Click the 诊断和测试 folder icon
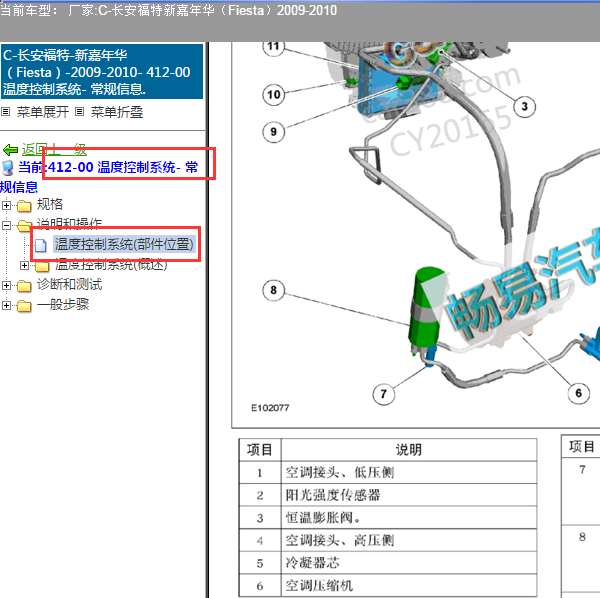The width and height of the screenshot is (600, 598). click(24, 286)
